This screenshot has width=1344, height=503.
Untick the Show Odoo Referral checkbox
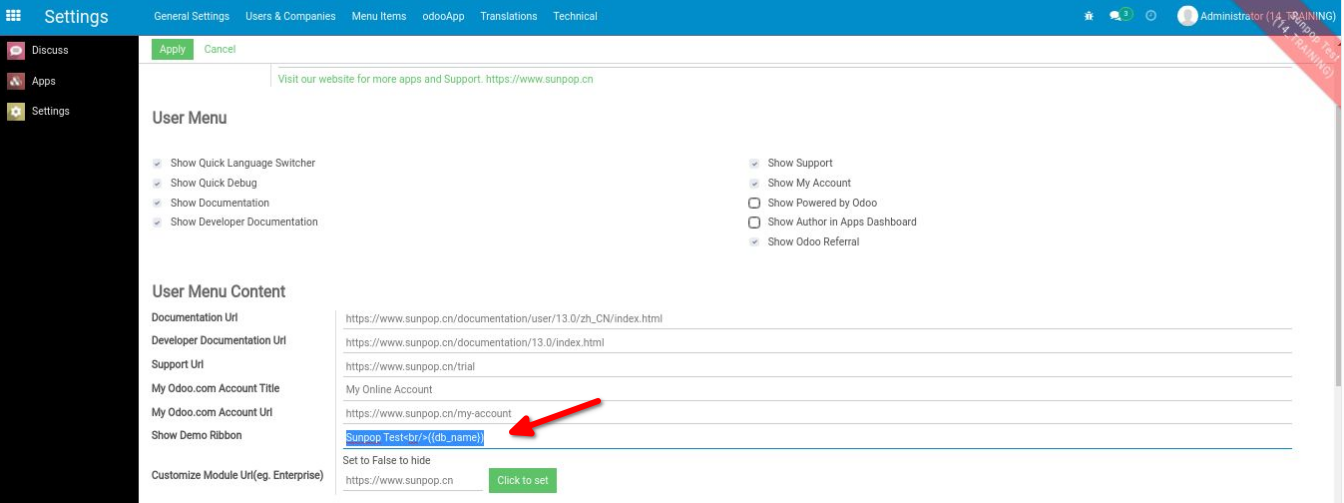point(755,242)
